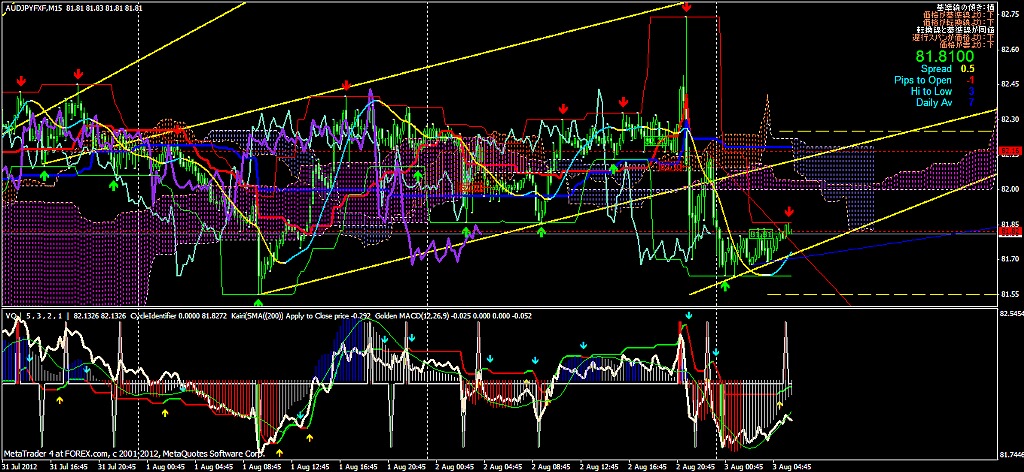Select the leftmost yellow up arrow in indicator subwindow

tap(59, 399)
